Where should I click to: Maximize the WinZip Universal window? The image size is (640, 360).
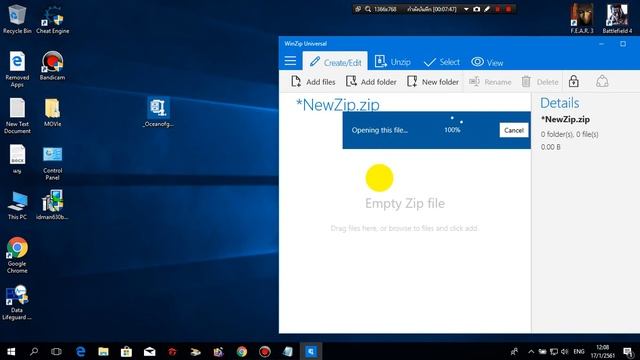point(623,44)
